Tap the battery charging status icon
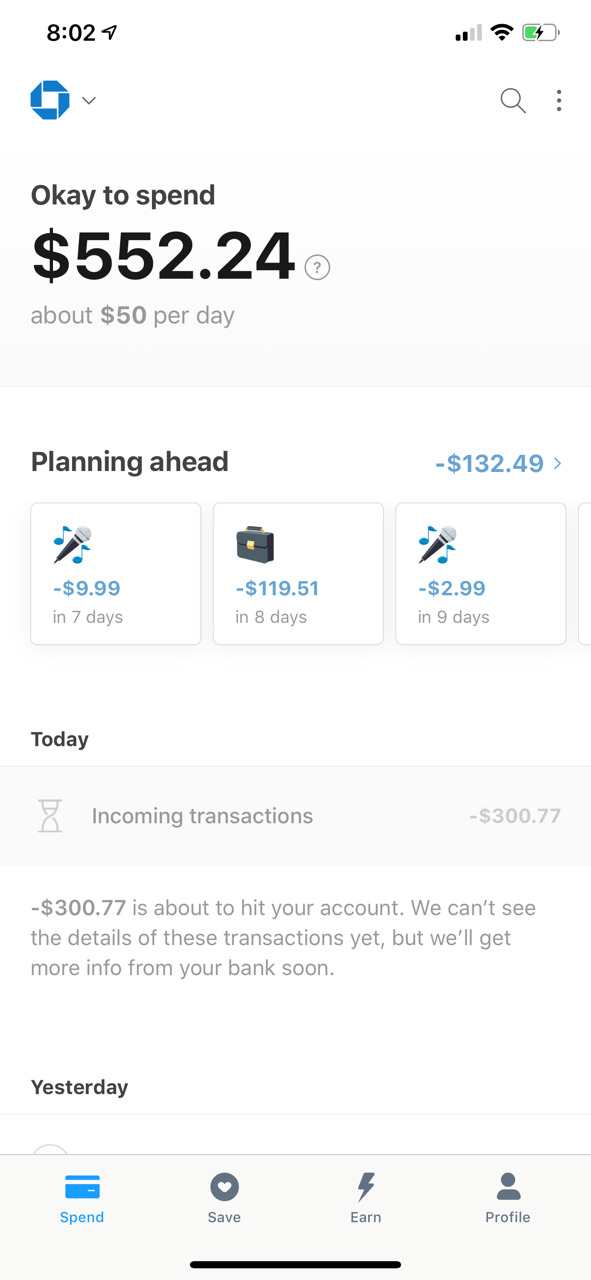 click(x=541, y=33)
